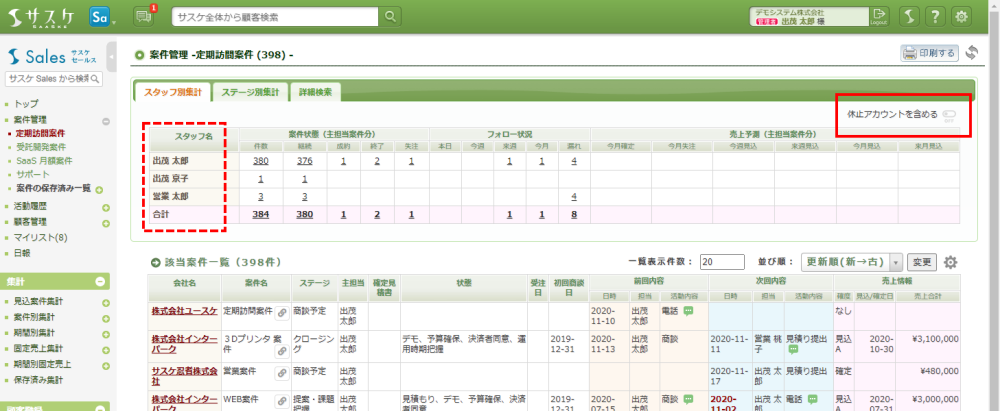Image resolution: width=1000 pixels, height=411 pixels.
Task: Click the refresh arrows beside print button
Action: coord(971,53)
